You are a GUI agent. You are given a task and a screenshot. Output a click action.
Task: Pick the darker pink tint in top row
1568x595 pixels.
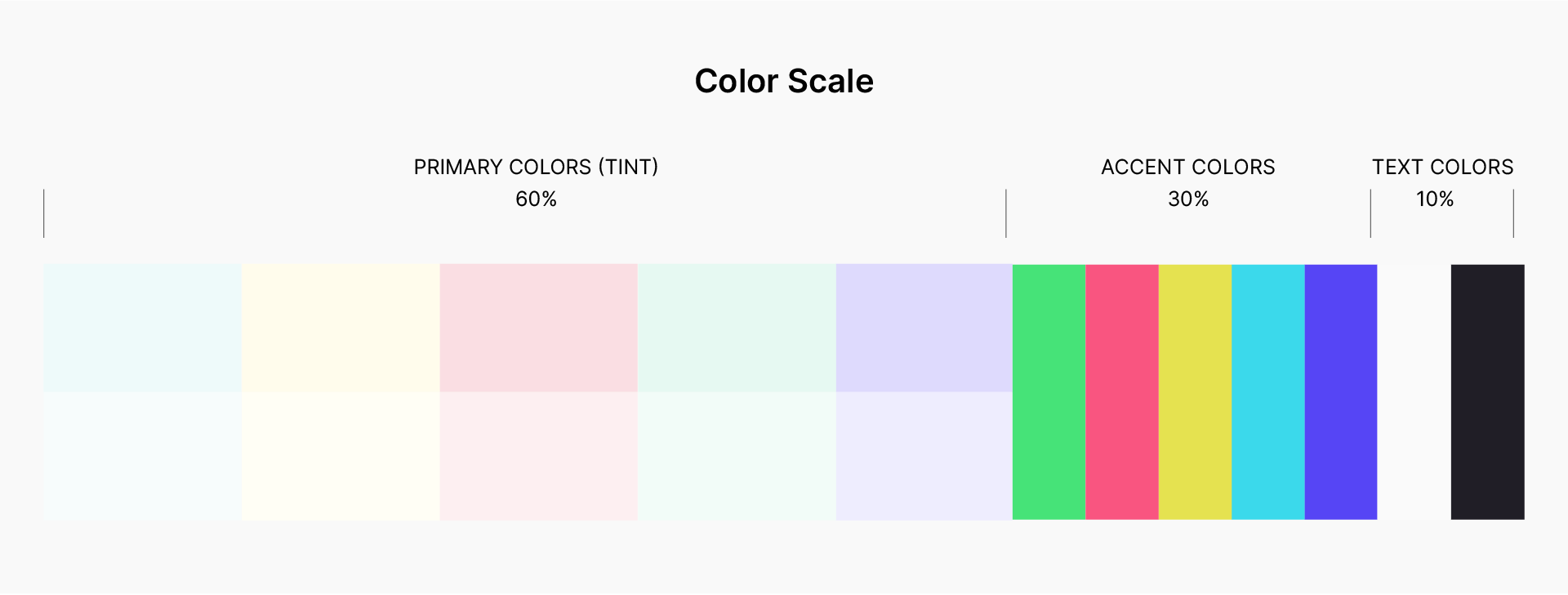tap(538, 328)
